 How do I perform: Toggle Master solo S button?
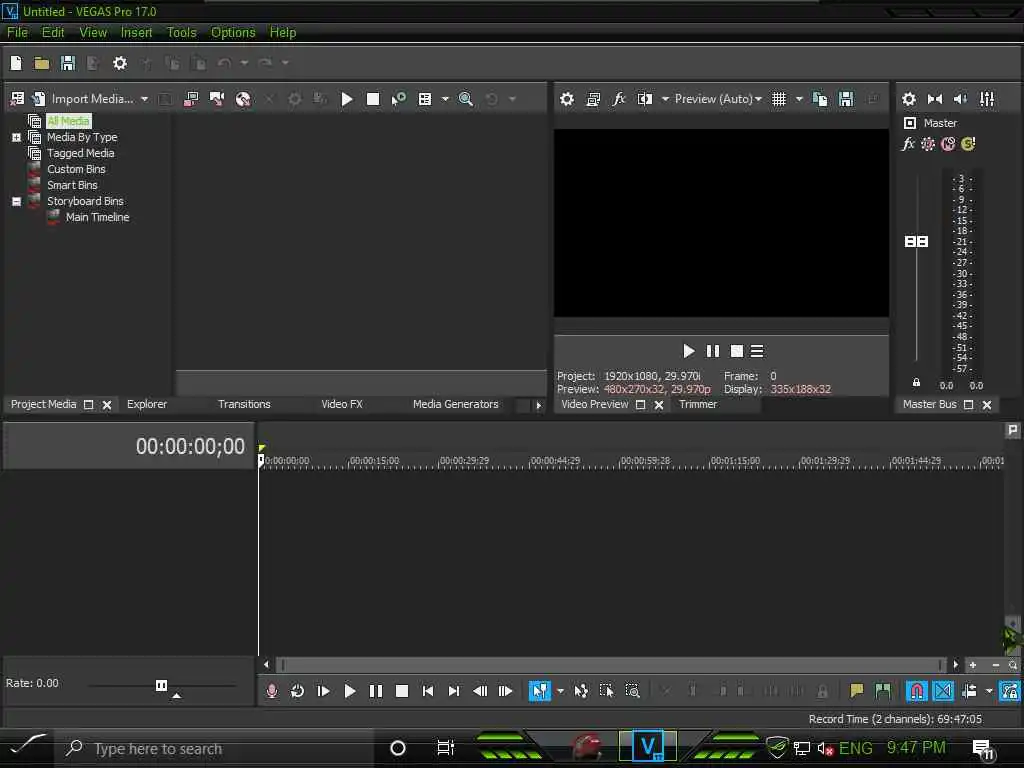968,144
